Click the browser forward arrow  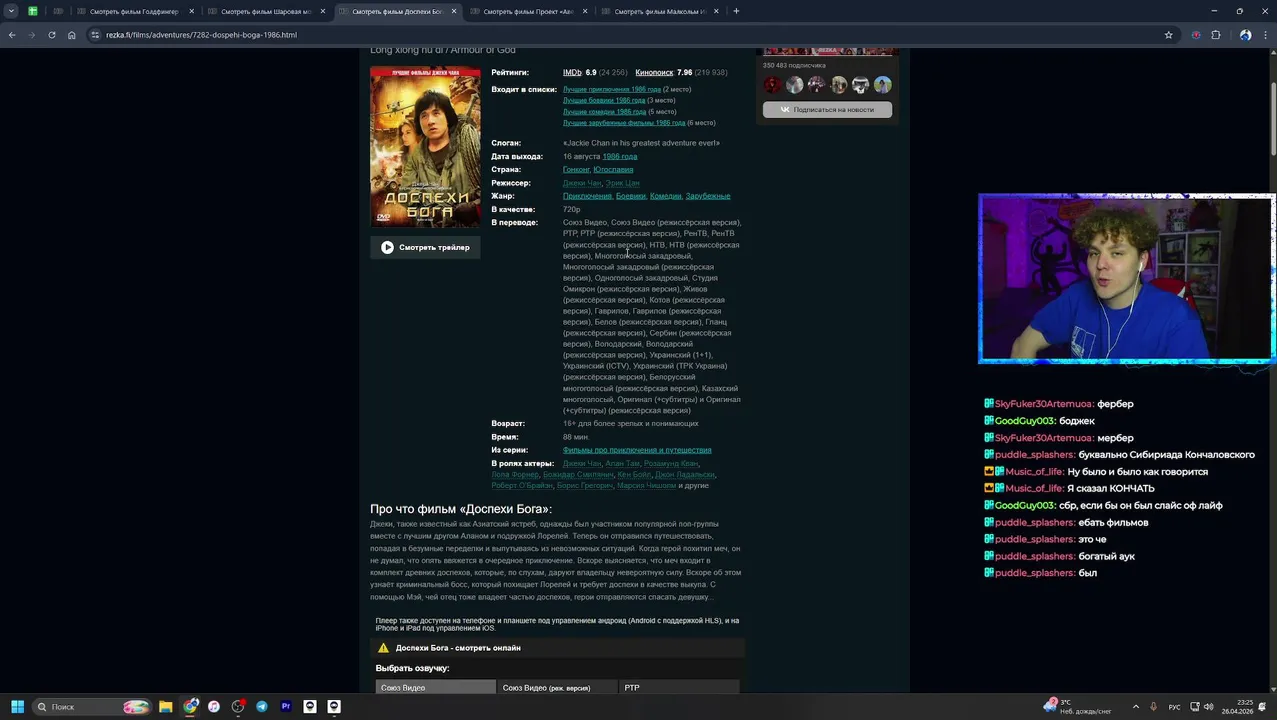[x=32, y=35]
